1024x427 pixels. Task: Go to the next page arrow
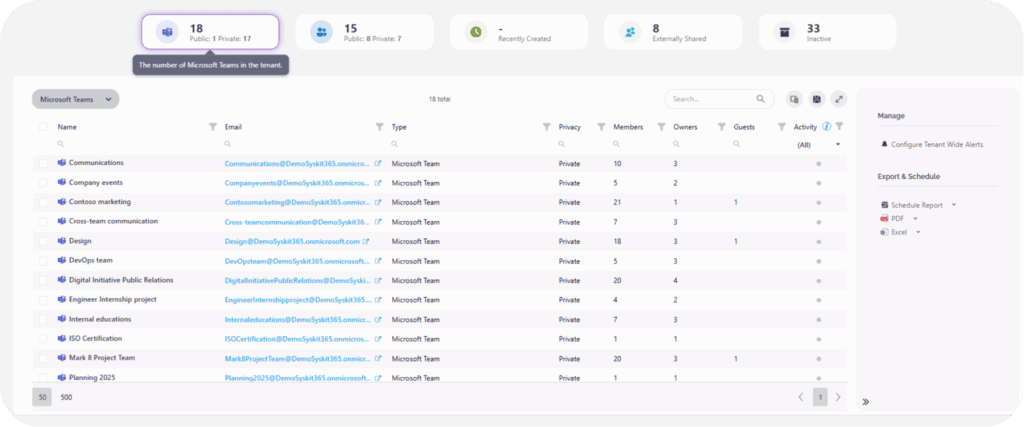coord(838,397)
